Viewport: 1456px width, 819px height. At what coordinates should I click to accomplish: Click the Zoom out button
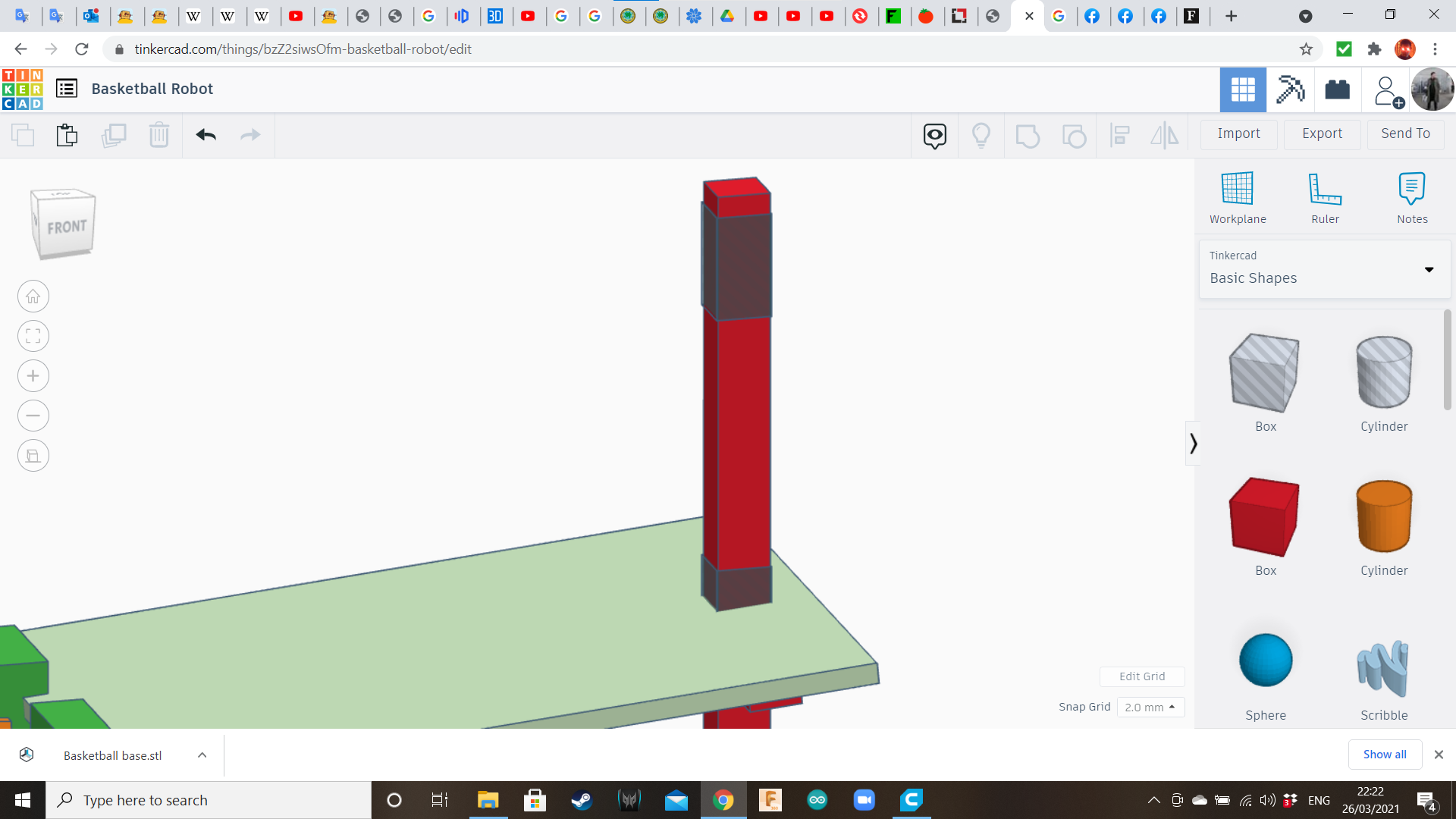pos(33,416)
